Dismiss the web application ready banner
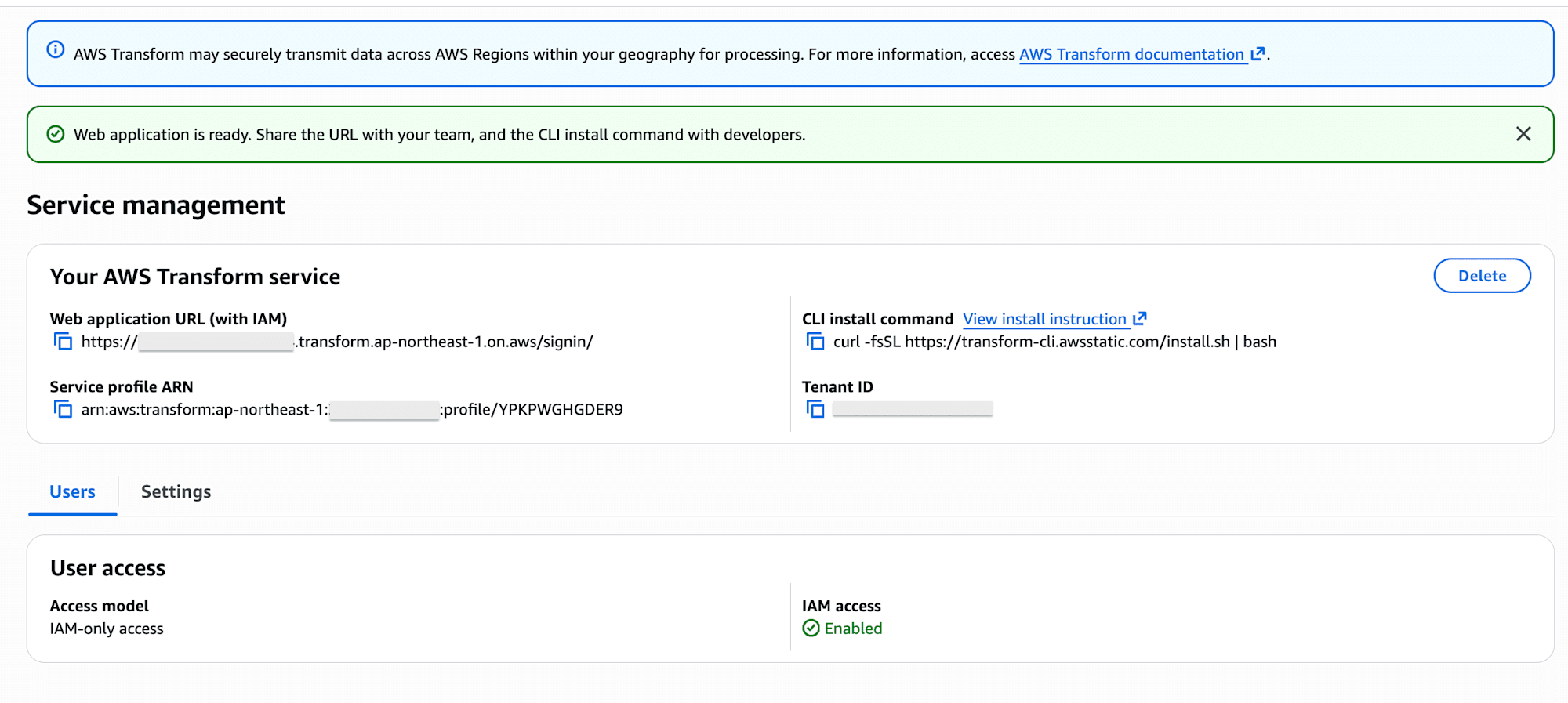This screenshot has height=703, width=1568. [1523, 134]
